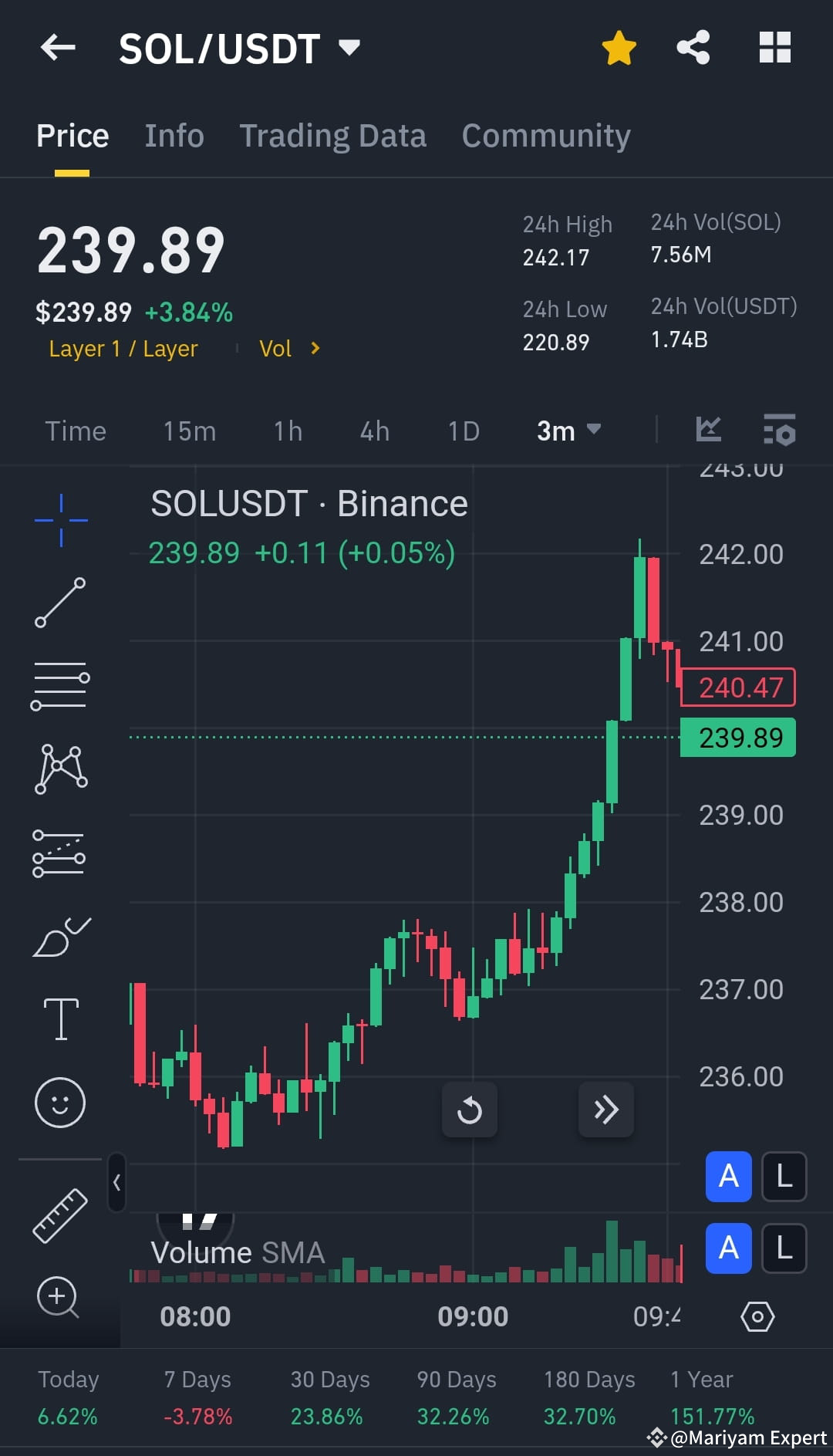Toggle the favorite star for SOL/USDT
The image size is (833, 1456).
[618, 46]
